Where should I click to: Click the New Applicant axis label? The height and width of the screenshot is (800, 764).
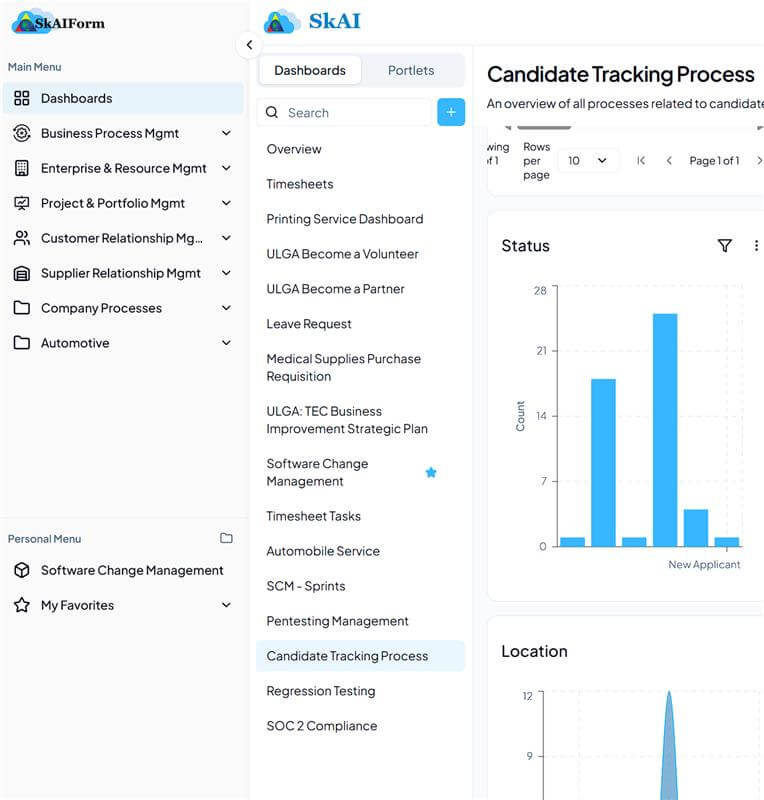point(704,564)
